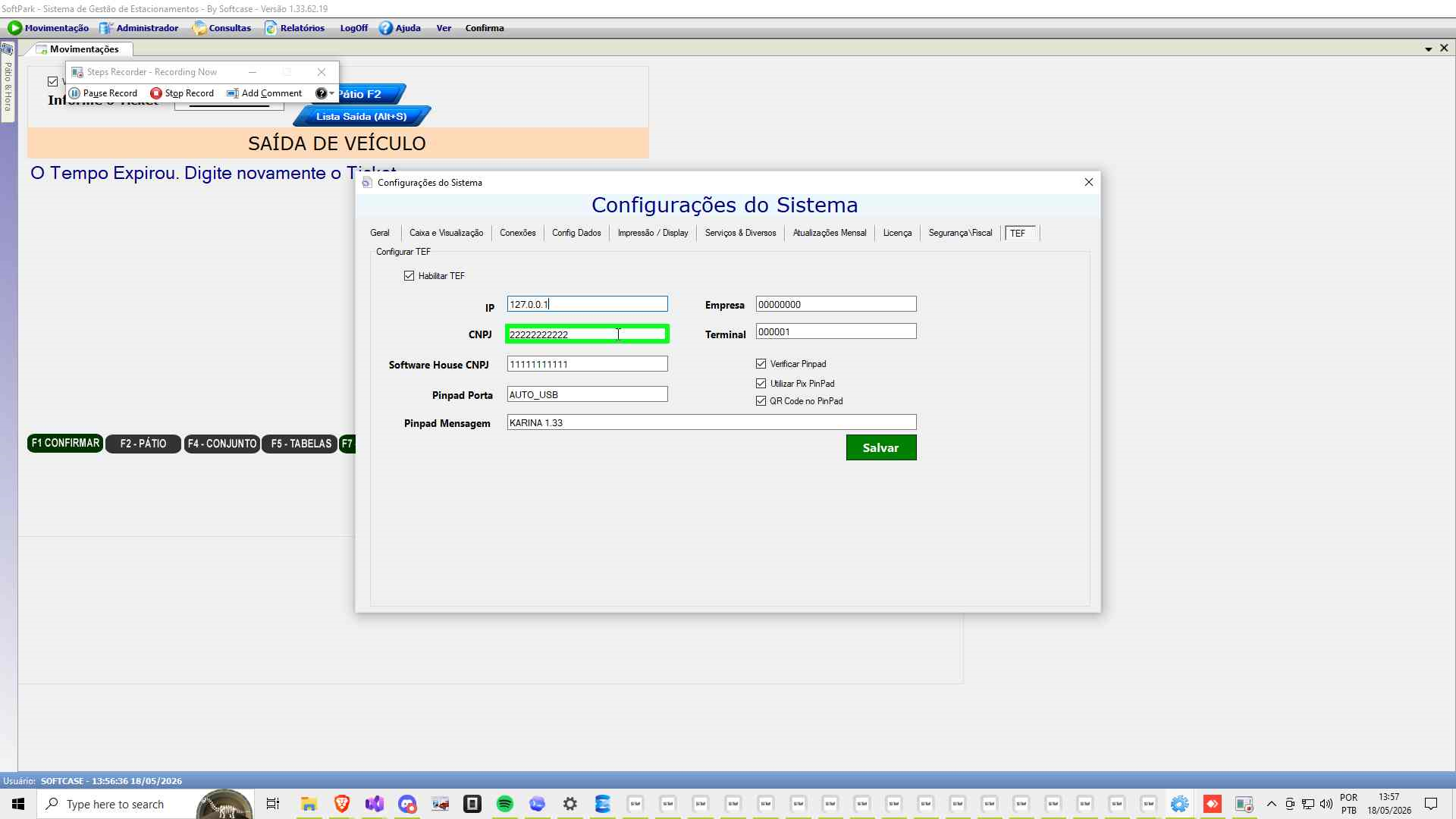
Task: Click the IP input field
Action: [x=587, y=304]
